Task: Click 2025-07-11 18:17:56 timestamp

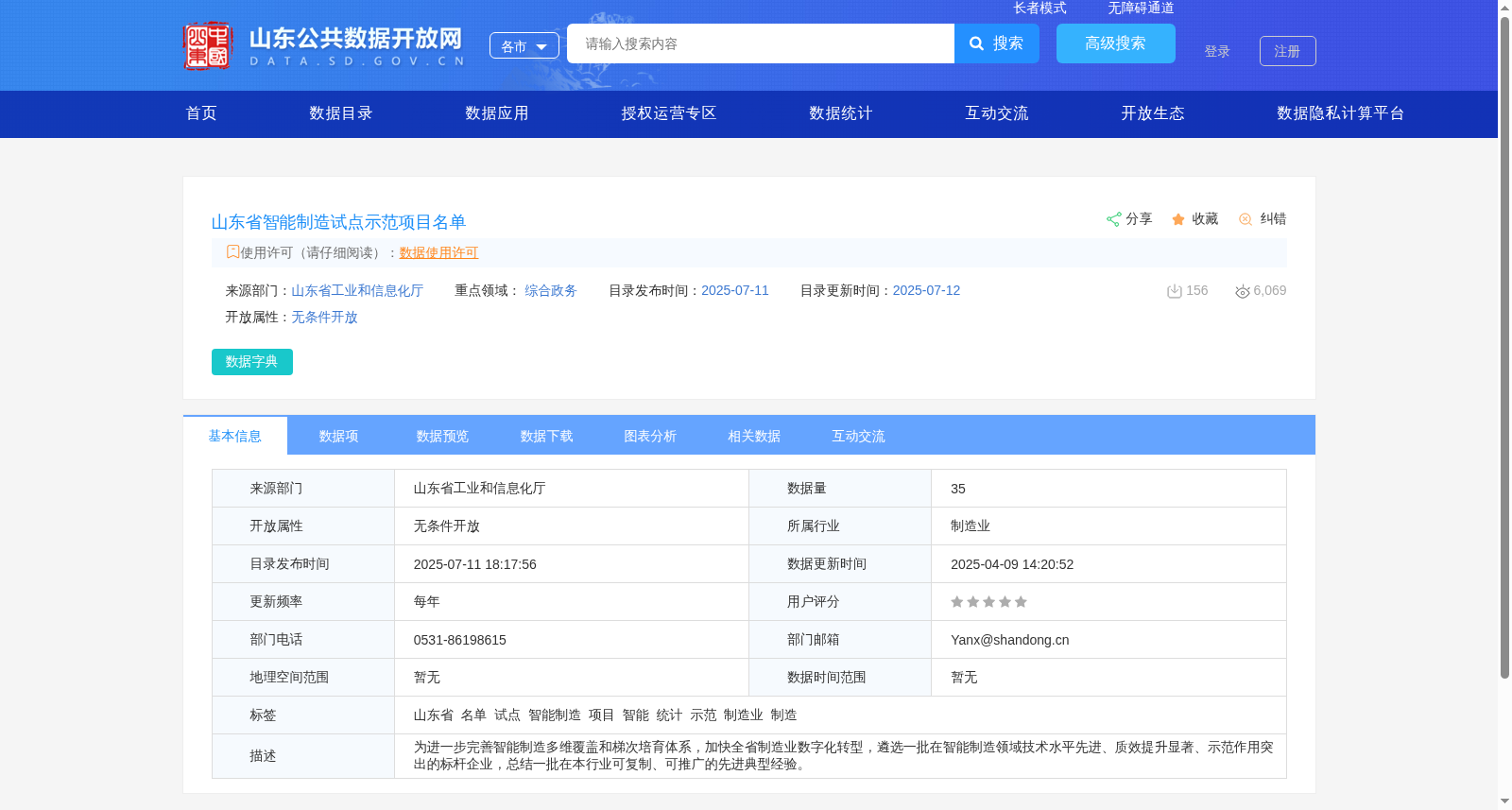Action: [475, 564]
